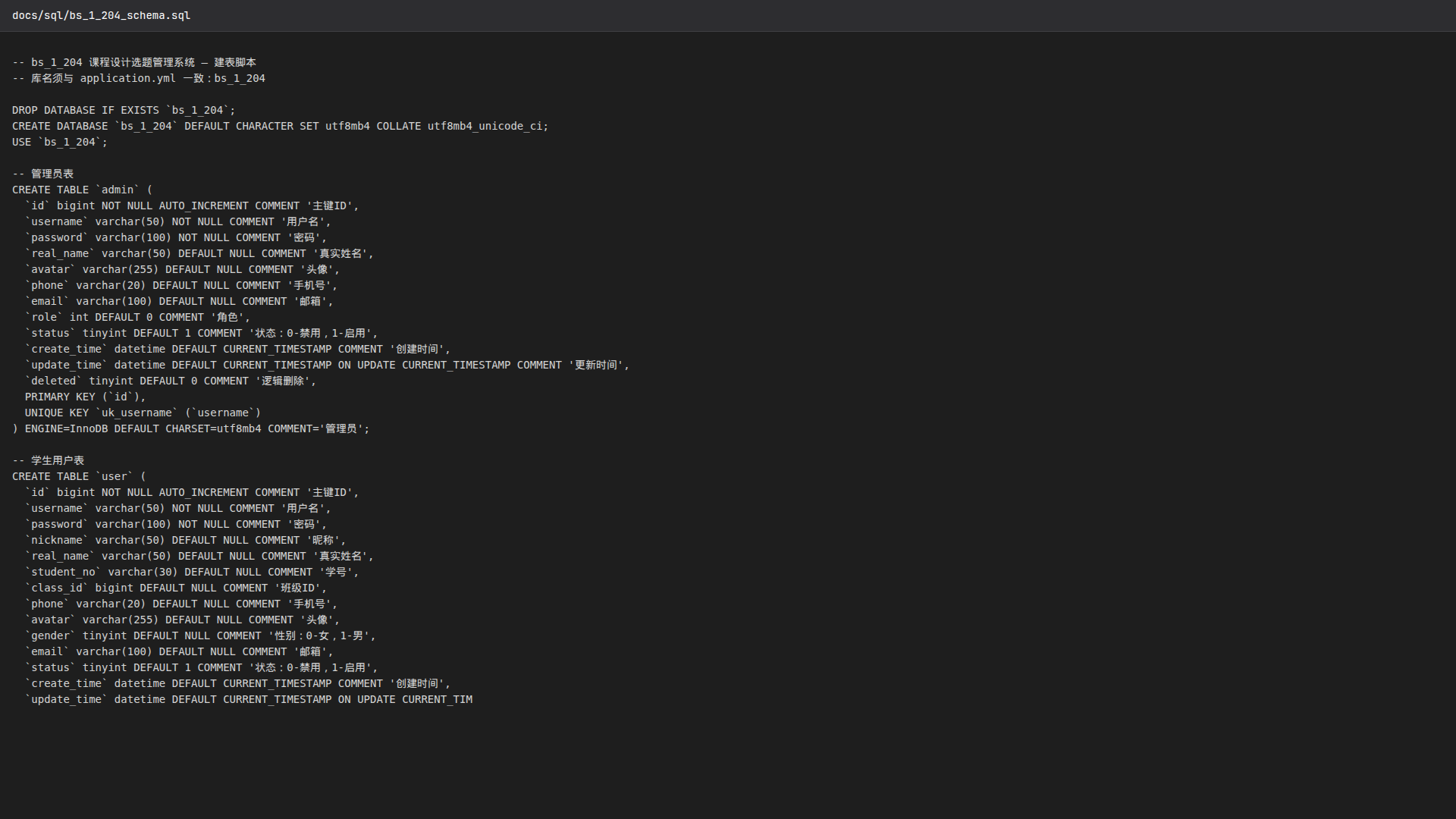Click the truncated last `update_time` line
The width and height of the screenshot is (1456, 819).
pos(249,699)
